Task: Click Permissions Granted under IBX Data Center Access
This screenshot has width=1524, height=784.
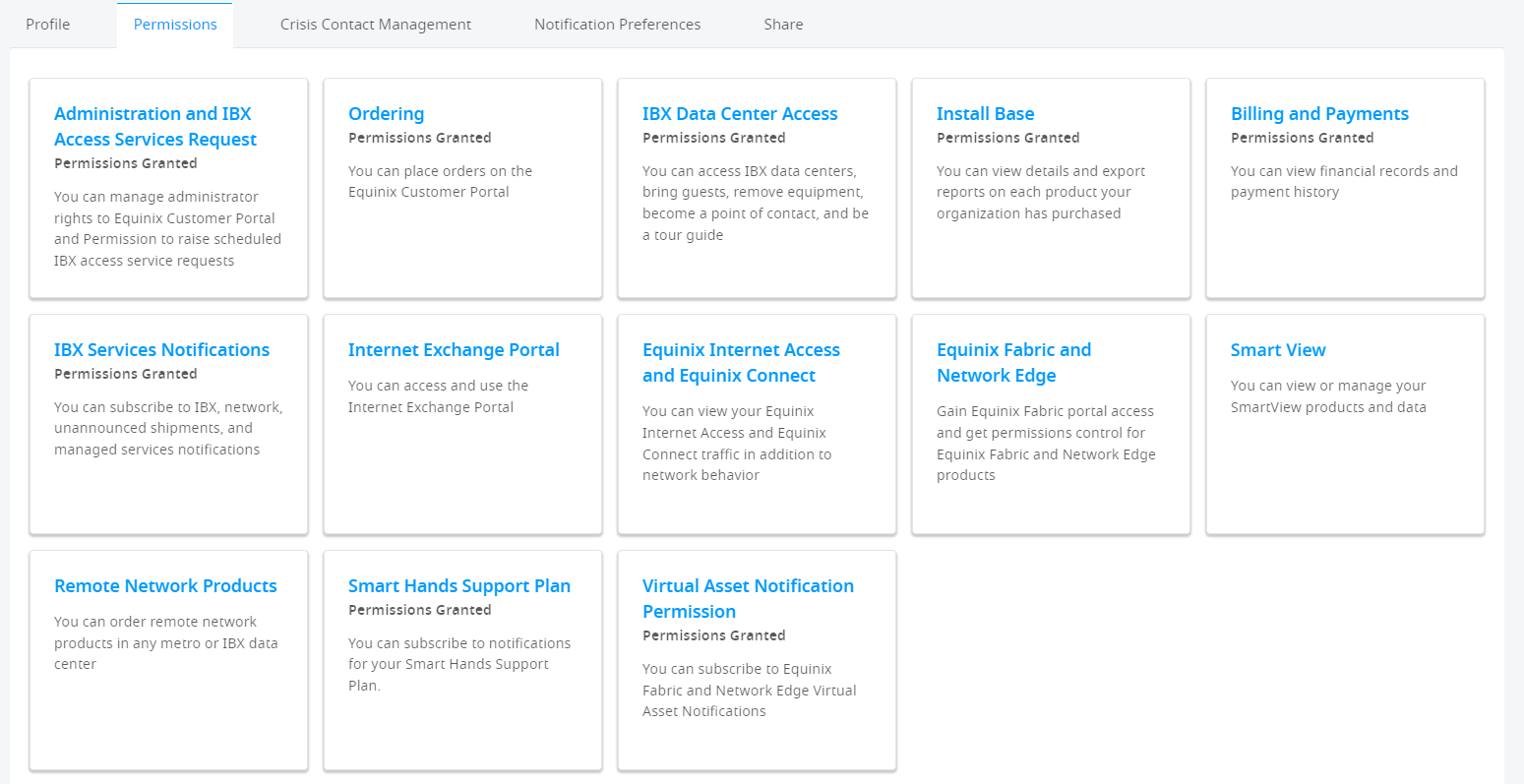Action: 714,138
